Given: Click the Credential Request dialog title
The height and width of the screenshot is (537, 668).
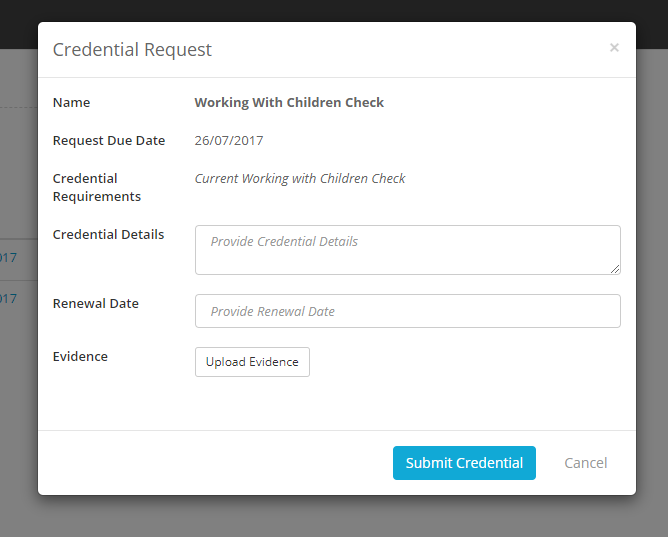Looking at the screenshot, I should (132, 50).
